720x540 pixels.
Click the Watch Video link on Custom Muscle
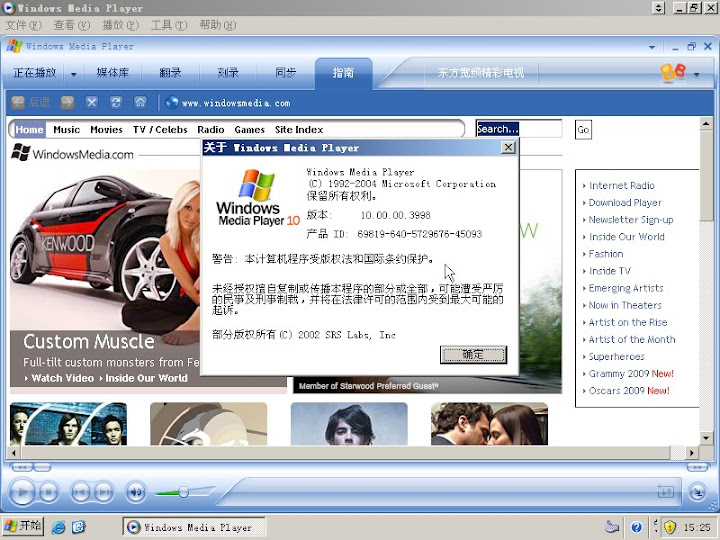[62, 378]
